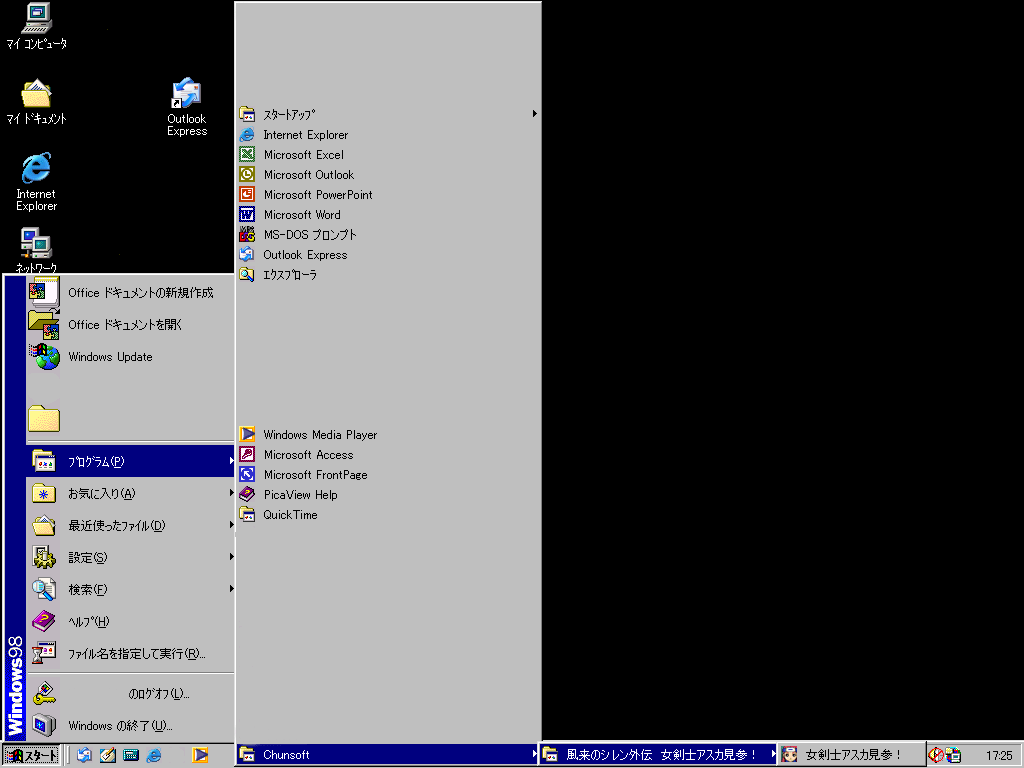Click the keyboard-like icon in Quick Launch

[131, 755]
